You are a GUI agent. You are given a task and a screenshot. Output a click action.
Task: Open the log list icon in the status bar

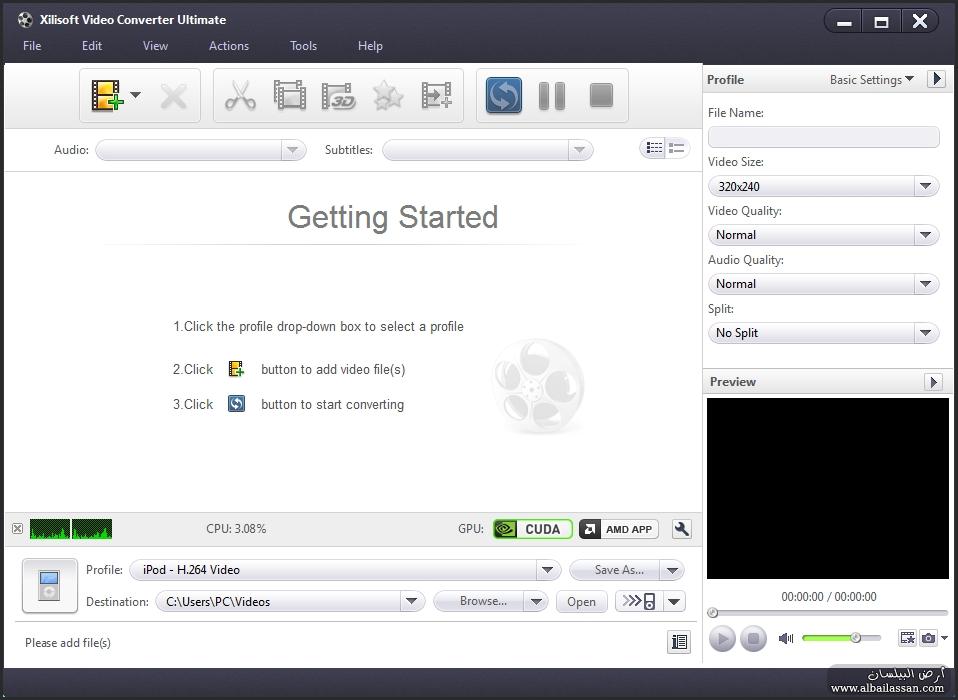click(x=679, y=641)
